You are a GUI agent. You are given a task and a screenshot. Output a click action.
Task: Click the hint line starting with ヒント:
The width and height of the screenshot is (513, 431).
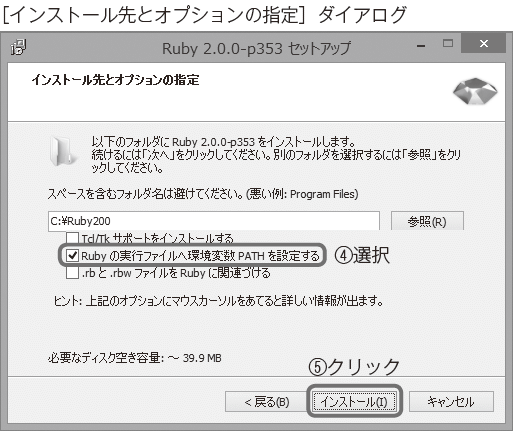218,301
